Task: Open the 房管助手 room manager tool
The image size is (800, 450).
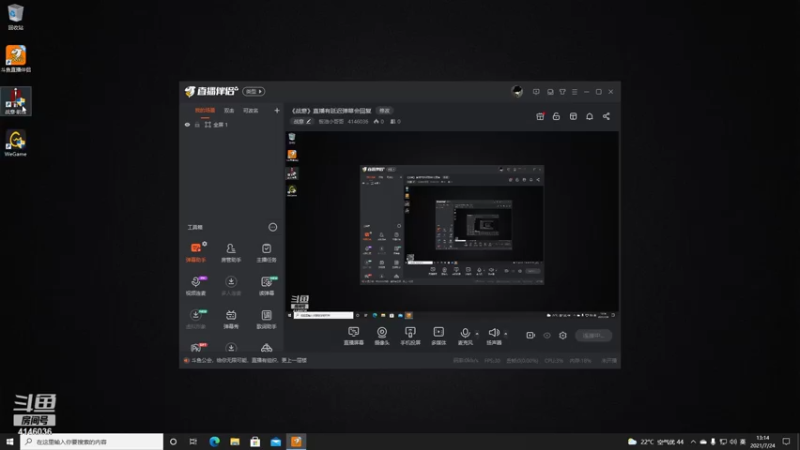Action: click(231, 253)
